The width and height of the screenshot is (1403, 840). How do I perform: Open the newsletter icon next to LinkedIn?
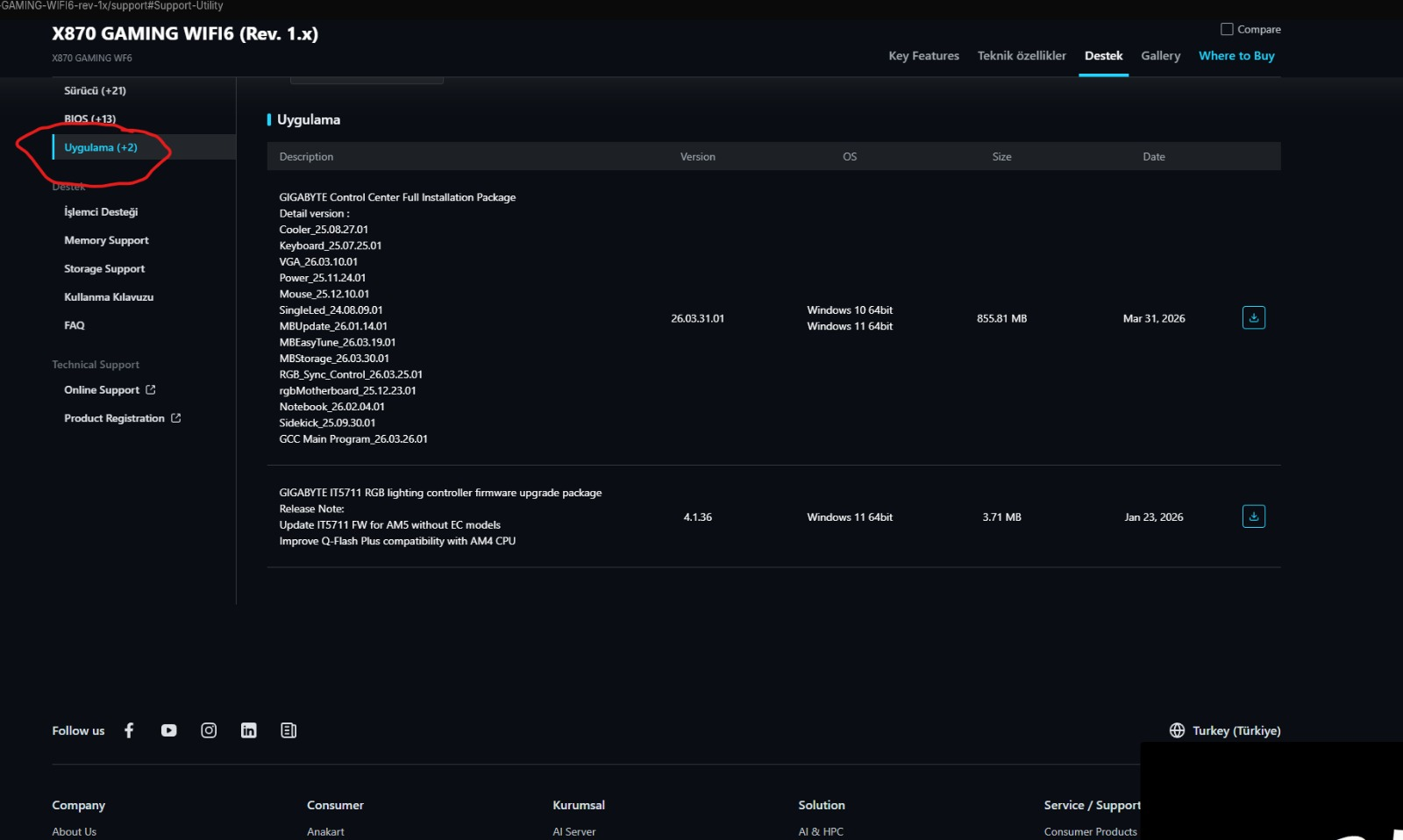pyautogui.click(x=288, y=730)
